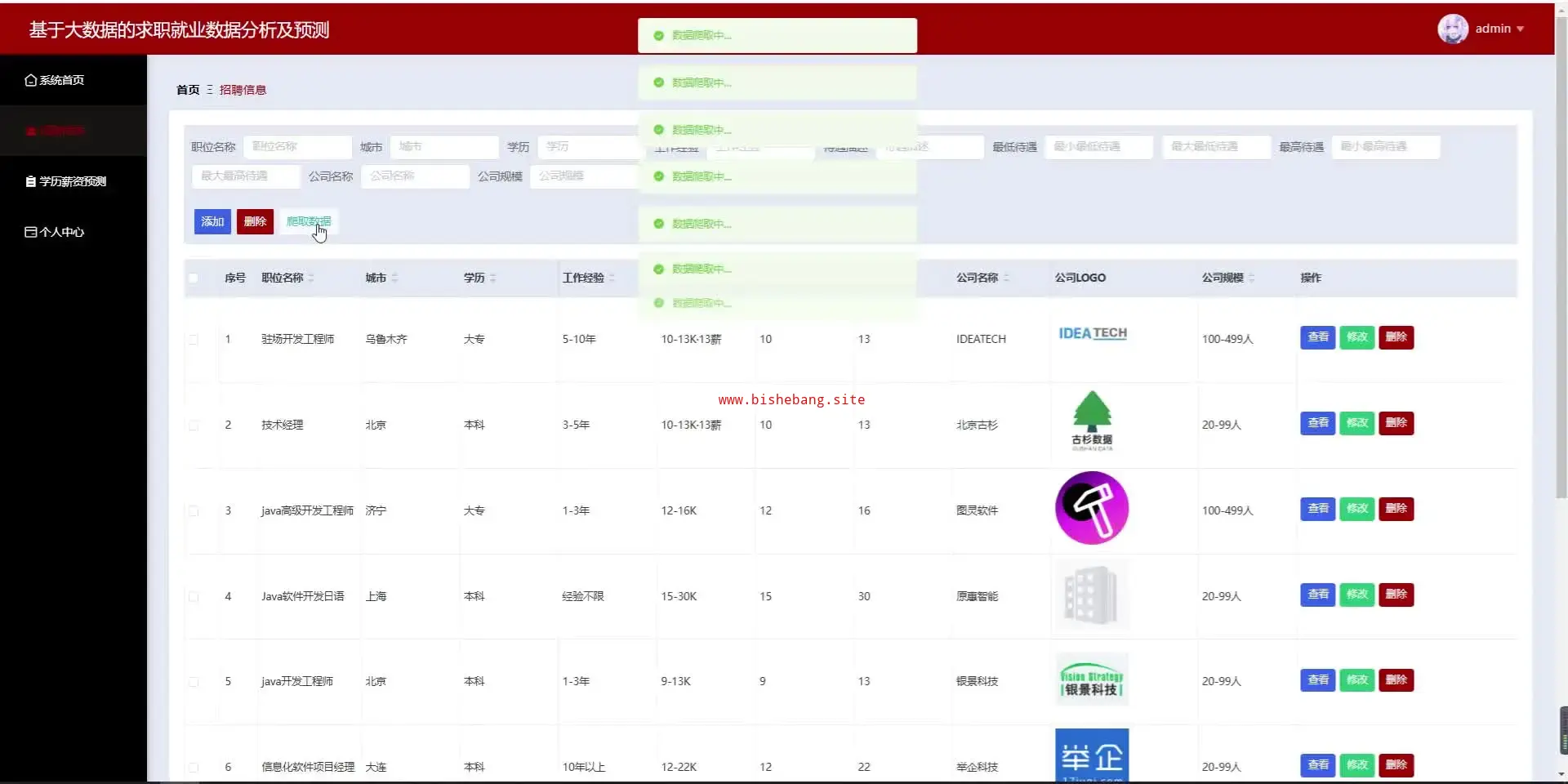Image resolution: width=1568 pixels, height=784 pixels.
Task: Click 查看 for the 技术经理 row
Action: (x=1317, y=423)
